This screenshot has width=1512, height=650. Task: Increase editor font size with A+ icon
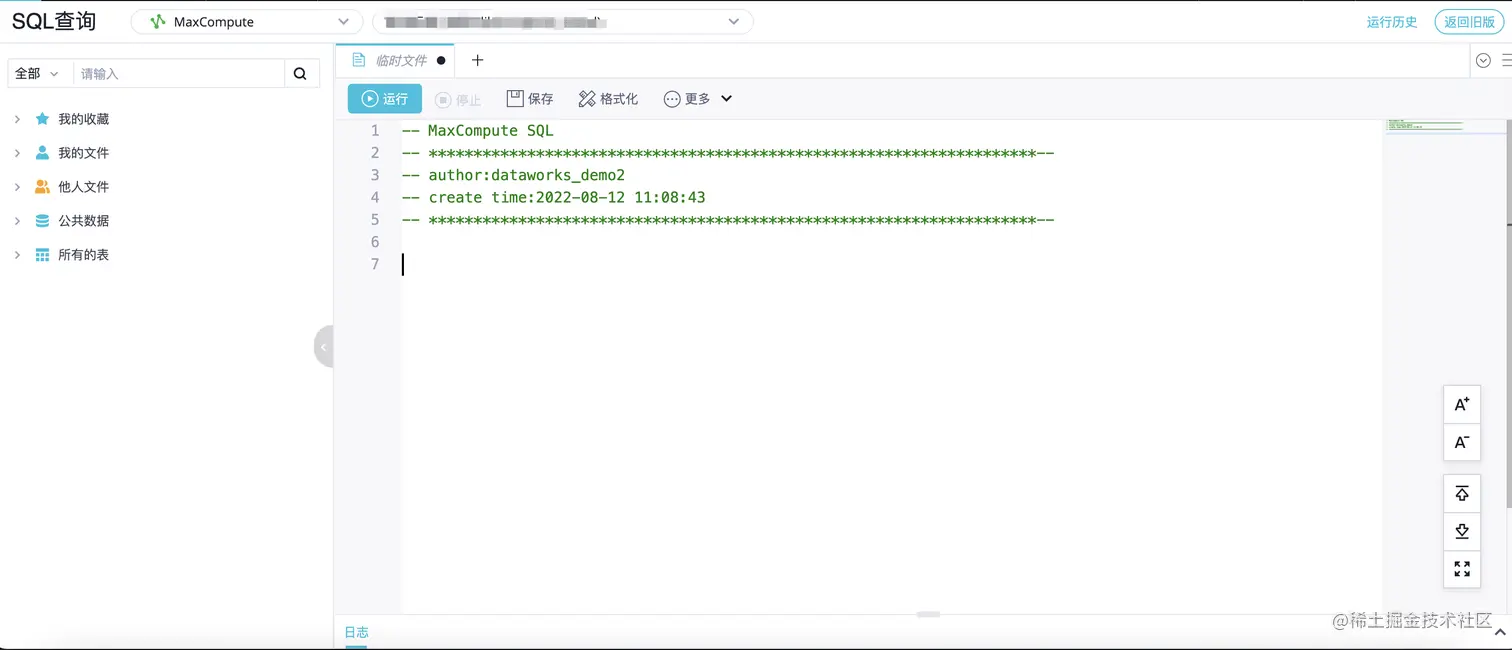point(1462,404)
